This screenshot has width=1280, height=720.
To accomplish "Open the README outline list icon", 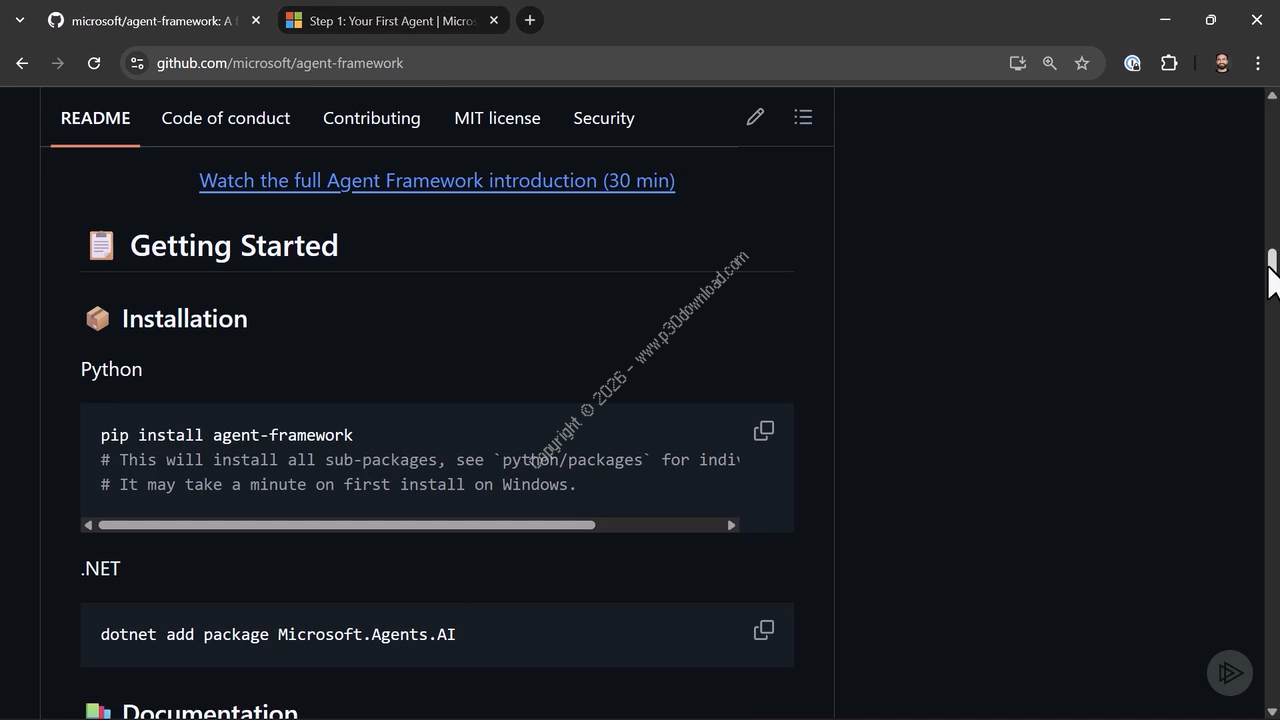I will click(803, 118).
